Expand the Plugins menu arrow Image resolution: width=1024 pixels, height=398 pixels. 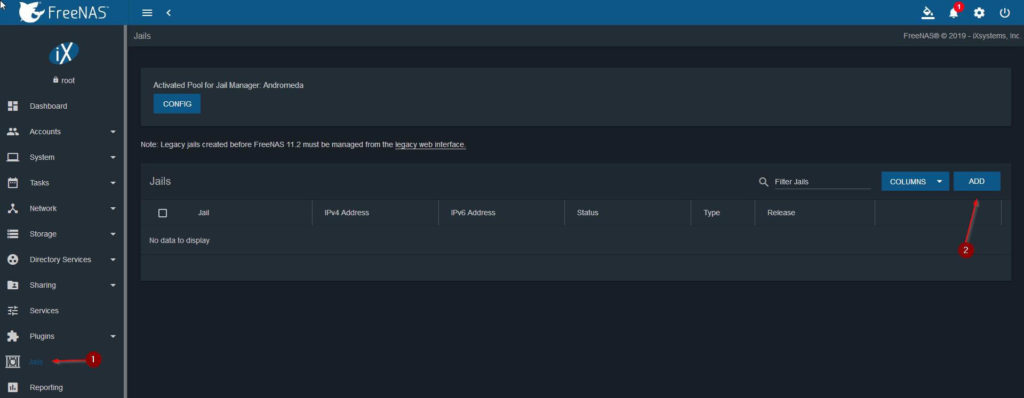[113, 337]
